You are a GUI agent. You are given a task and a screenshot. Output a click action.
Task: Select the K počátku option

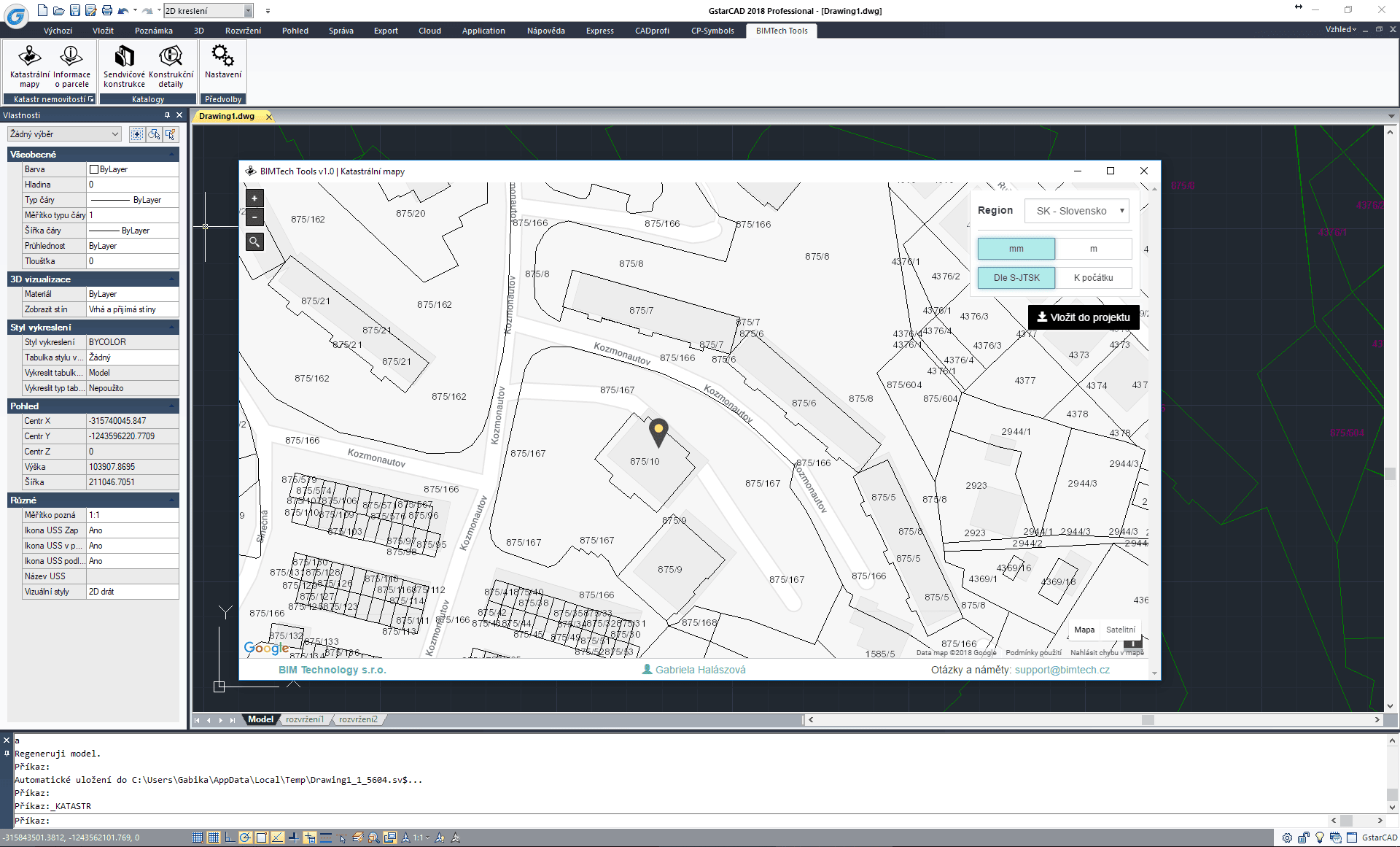pyautogui.click(x=1093, y=278)
